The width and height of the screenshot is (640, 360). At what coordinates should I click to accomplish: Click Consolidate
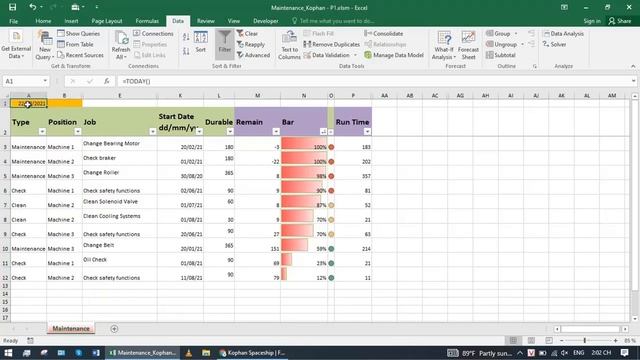coord(383,33)
